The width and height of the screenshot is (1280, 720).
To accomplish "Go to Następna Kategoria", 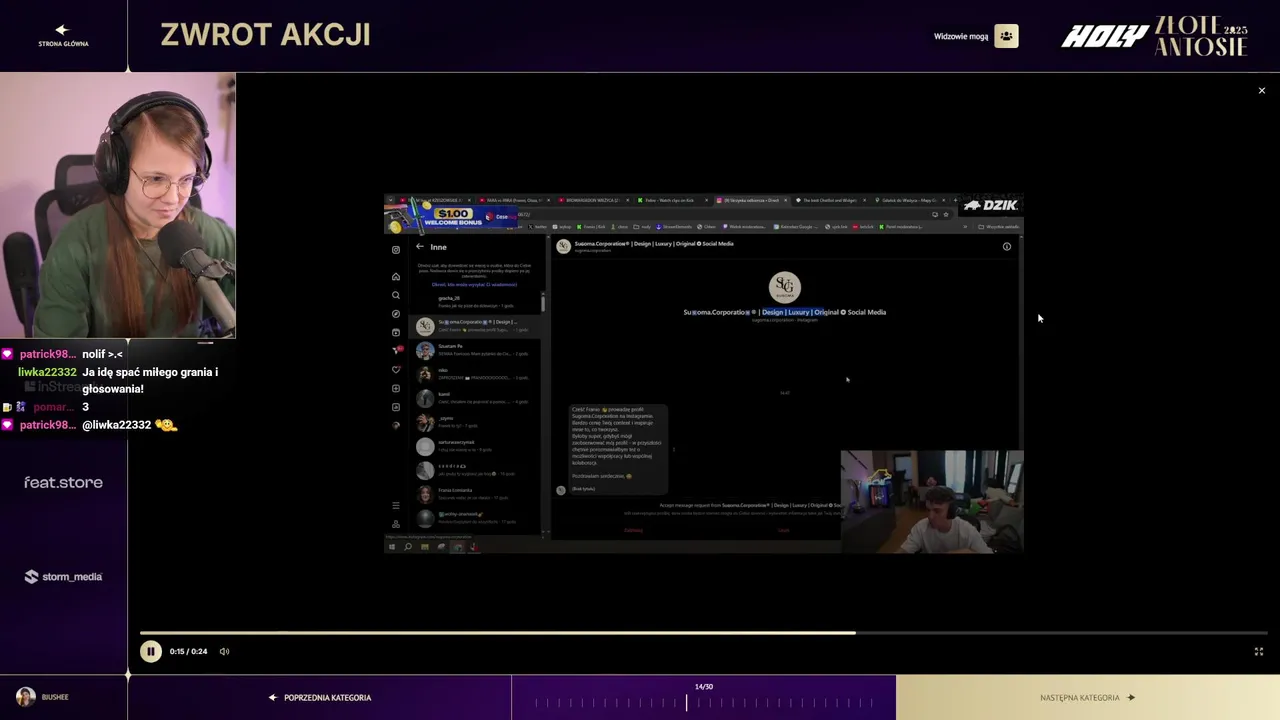I will pyautogui.click(x=1088, y=698).
